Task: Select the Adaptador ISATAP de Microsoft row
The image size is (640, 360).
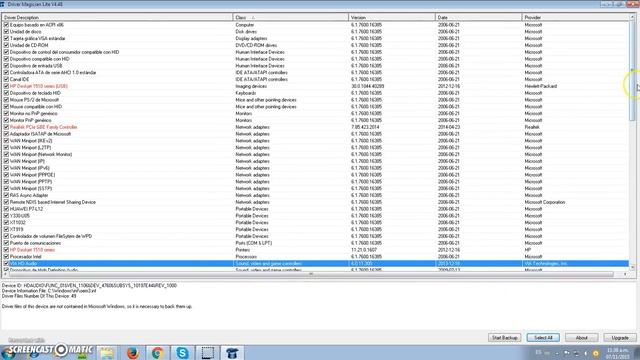Action: (x=316, y=134)
